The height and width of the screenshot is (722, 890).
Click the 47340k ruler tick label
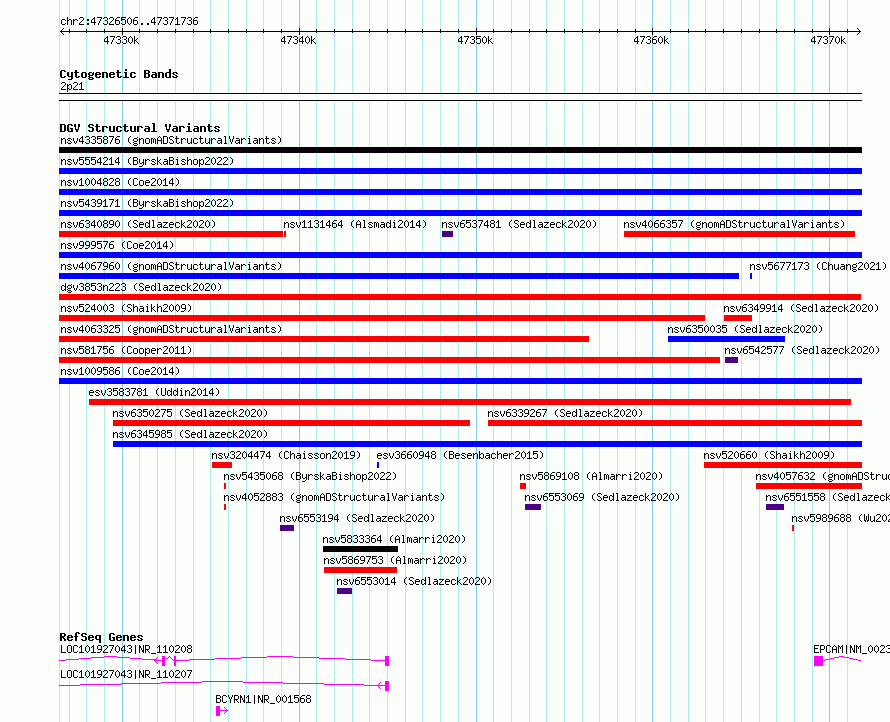(298, 40)
